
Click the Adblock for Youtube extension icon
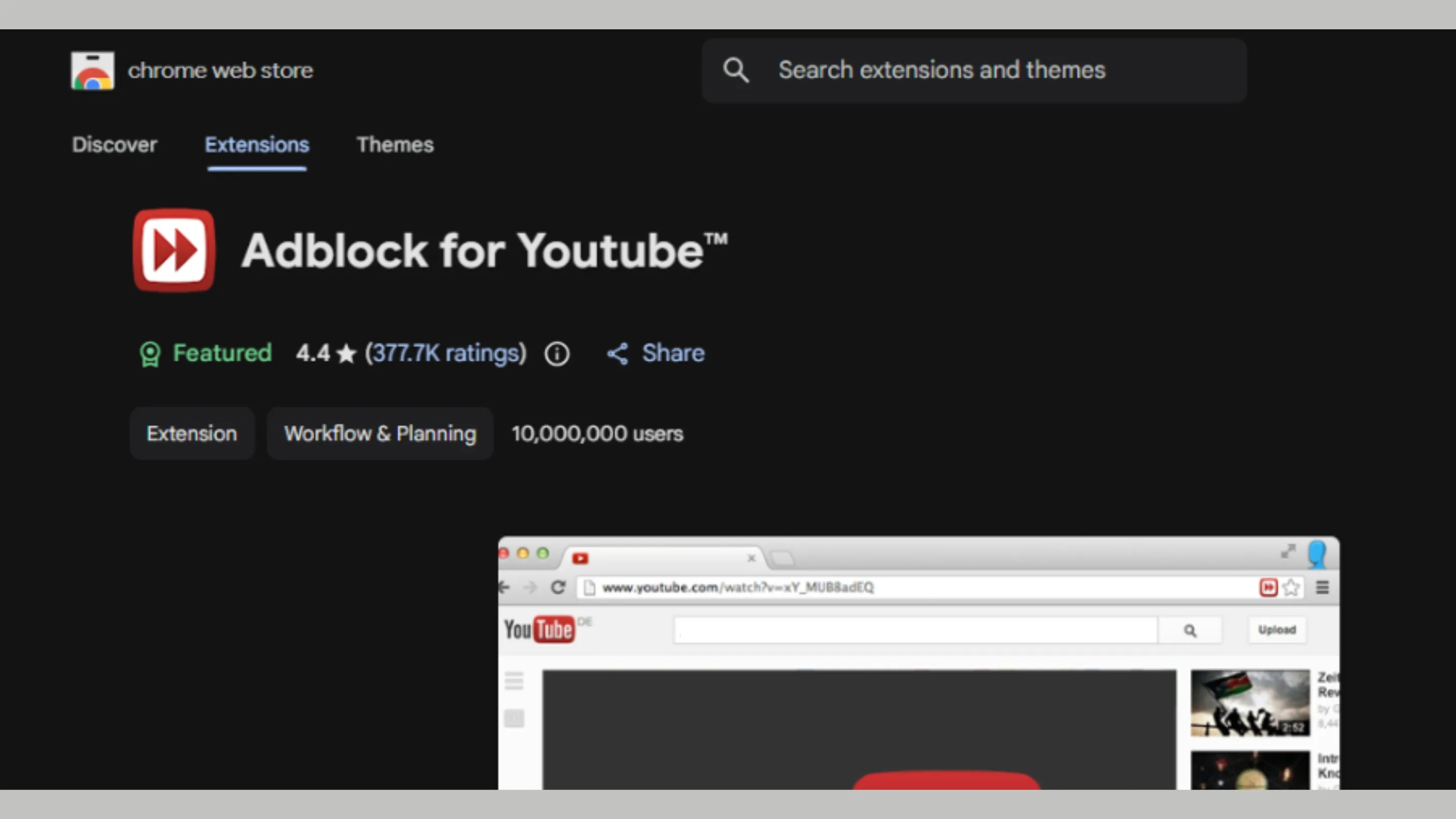[x=174, y=250]
